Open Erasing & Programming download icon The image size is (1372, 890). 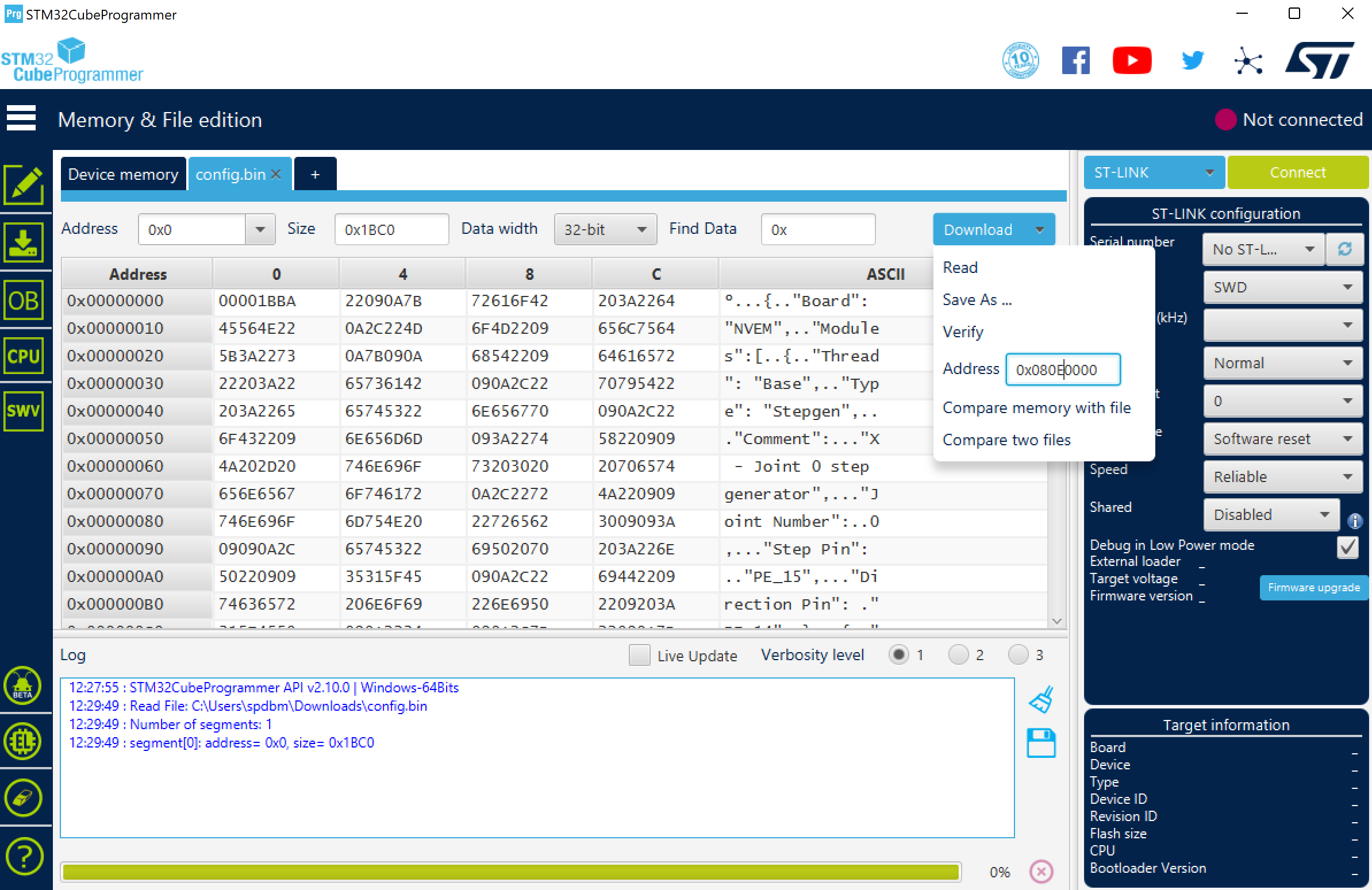[x=24, y=242]
